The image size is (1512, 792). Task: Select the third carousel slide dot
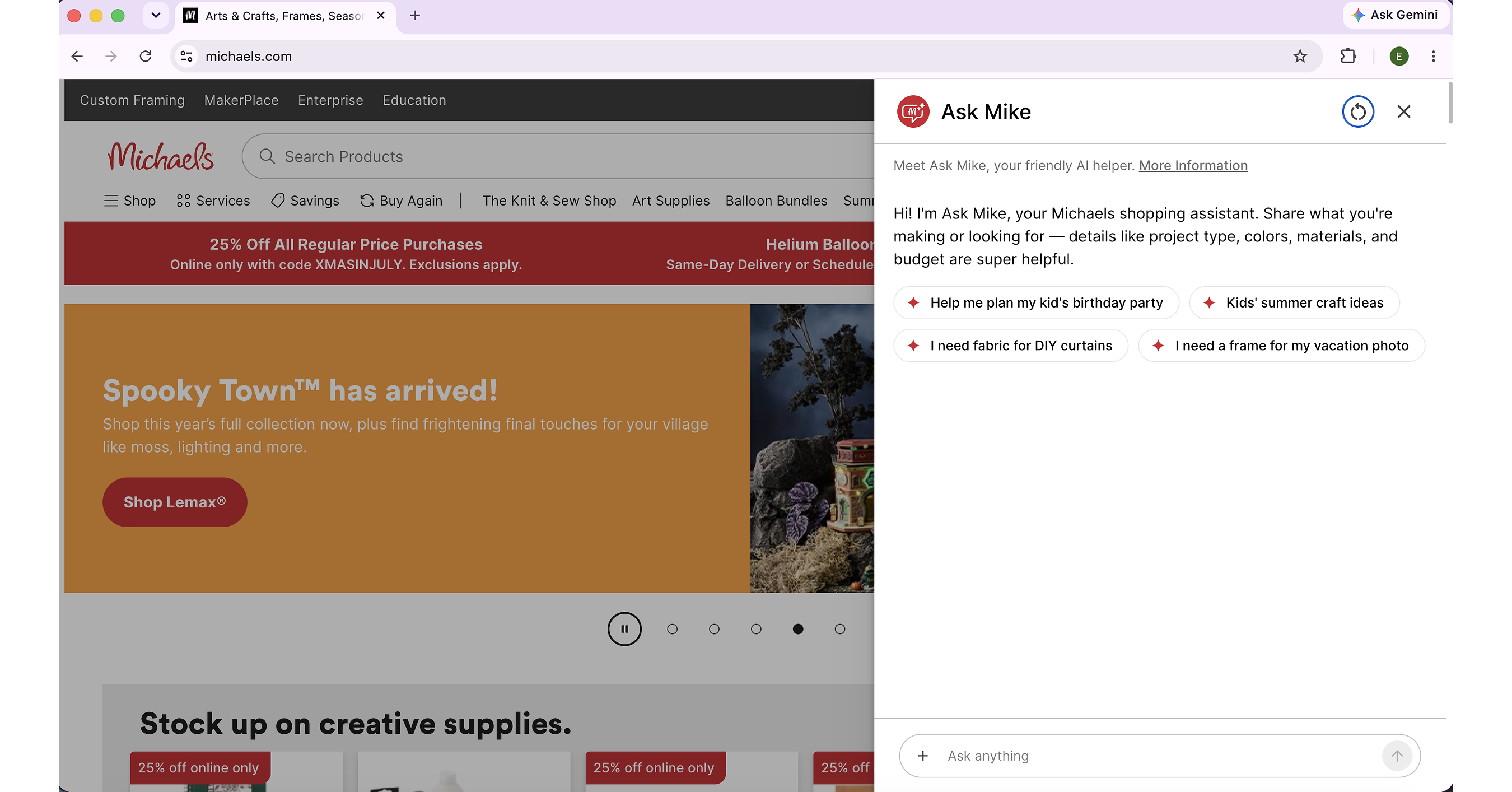coord(756,629)
